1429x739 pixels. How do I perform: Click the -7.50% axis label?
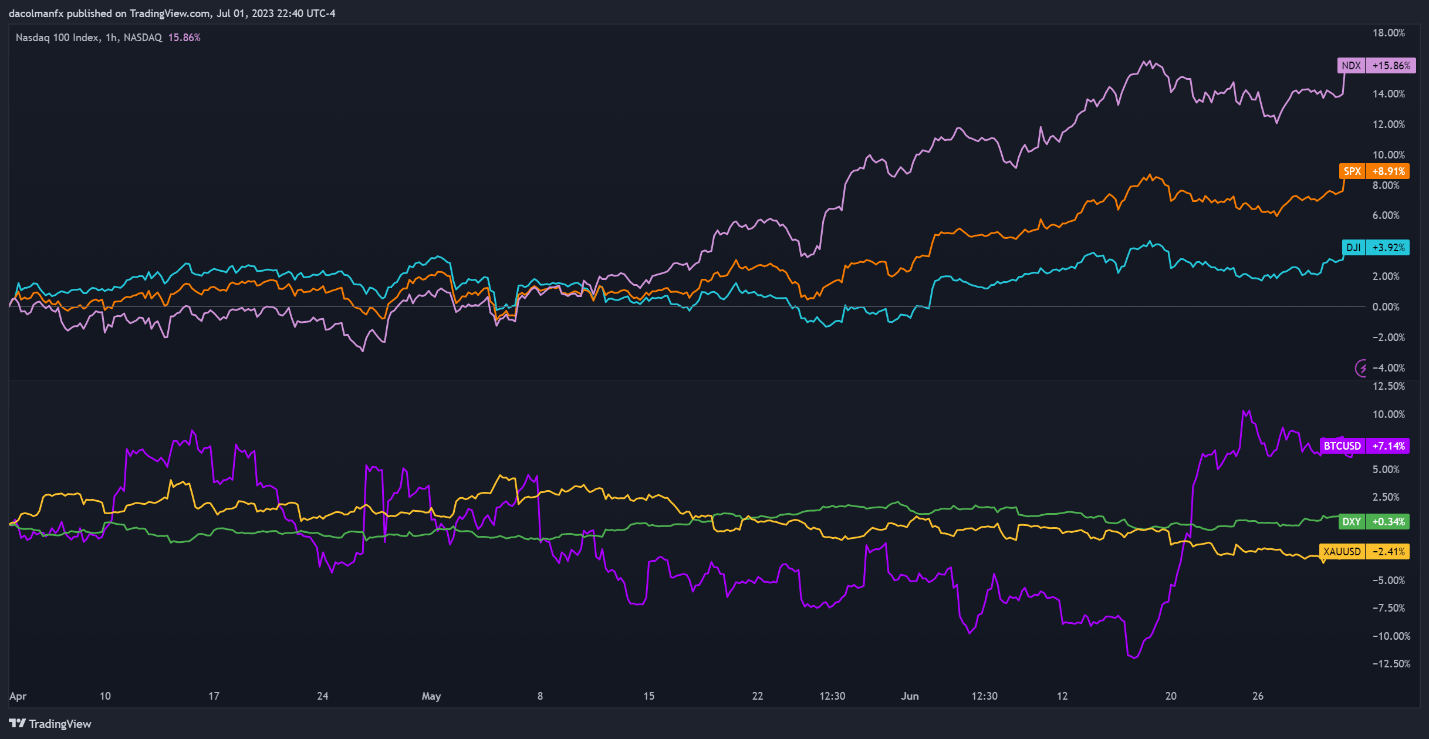[1388, 608]
